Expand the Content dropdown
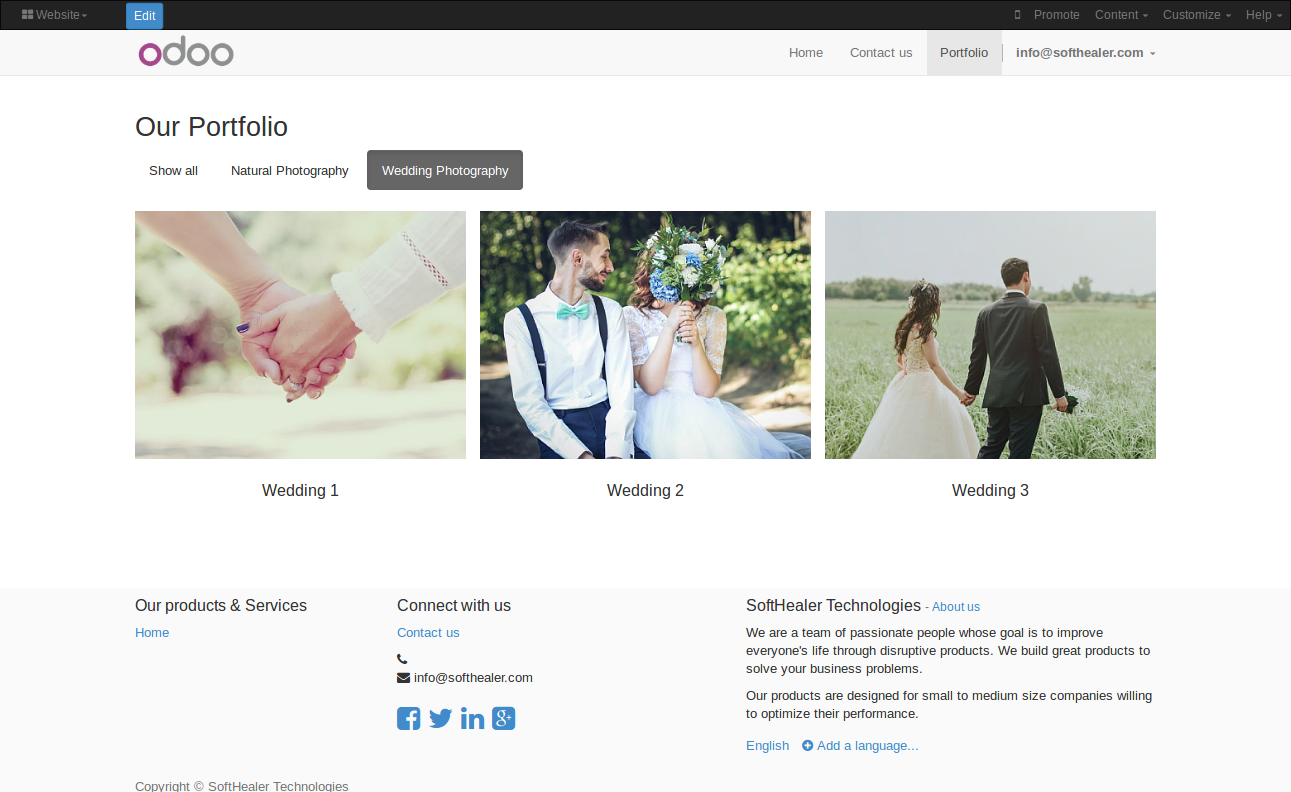This screenshot has height=792, width=1291. (1121, 15)
